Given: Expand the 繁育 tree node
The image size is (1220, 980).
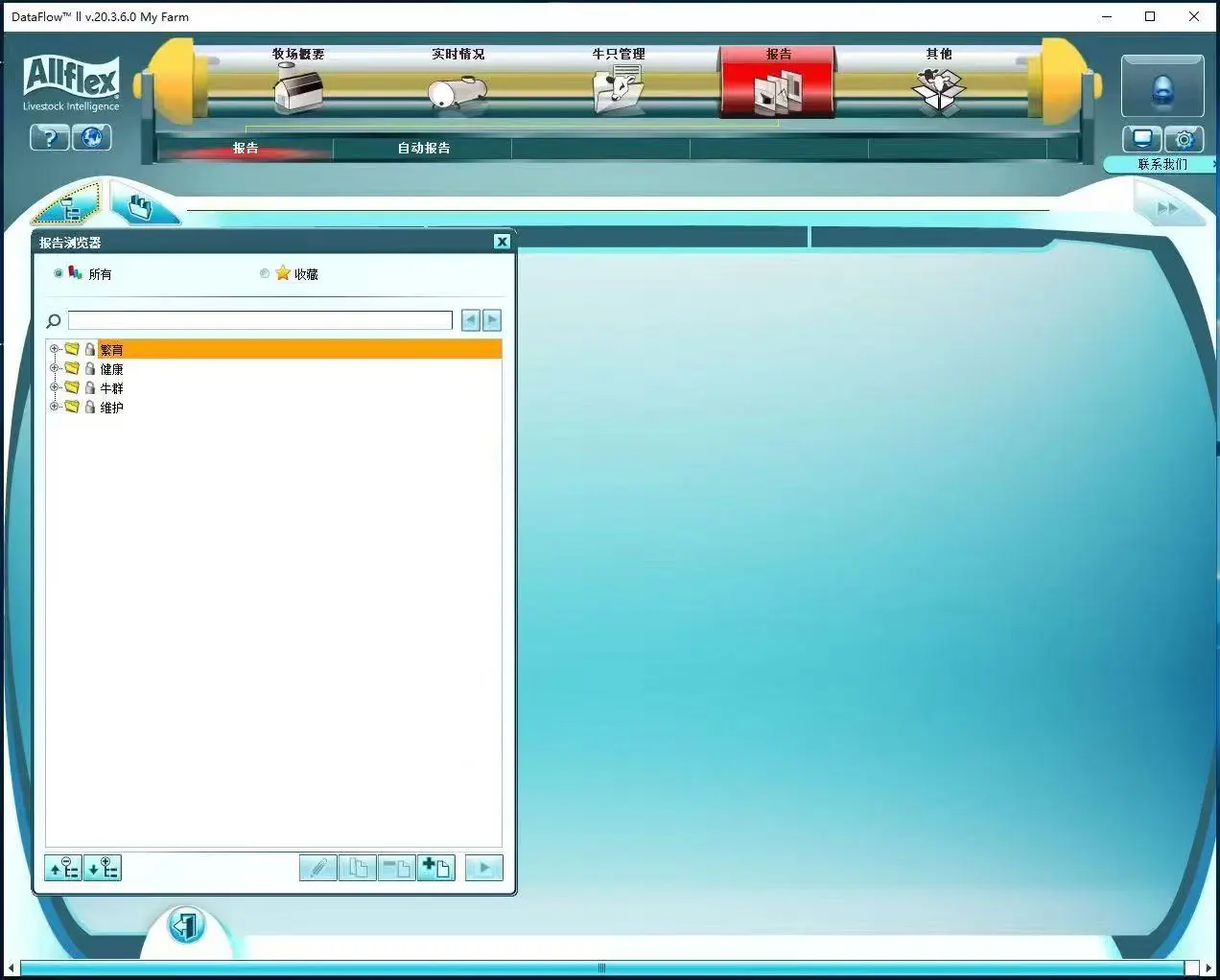Looking at the screenshot, I should pyautogui.click(x=55, y=349).
